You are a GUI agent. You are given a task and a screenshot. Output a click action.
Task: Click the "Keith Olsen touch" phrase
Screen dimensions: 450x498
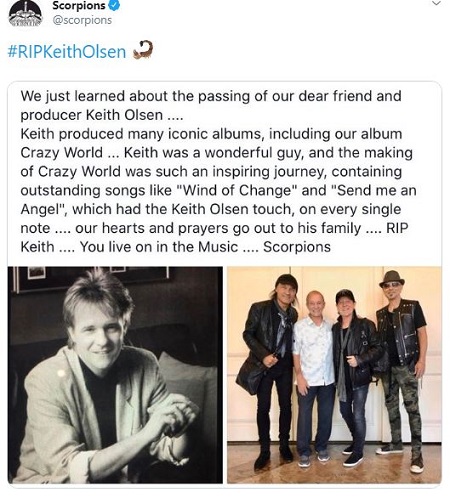(233, 209)
